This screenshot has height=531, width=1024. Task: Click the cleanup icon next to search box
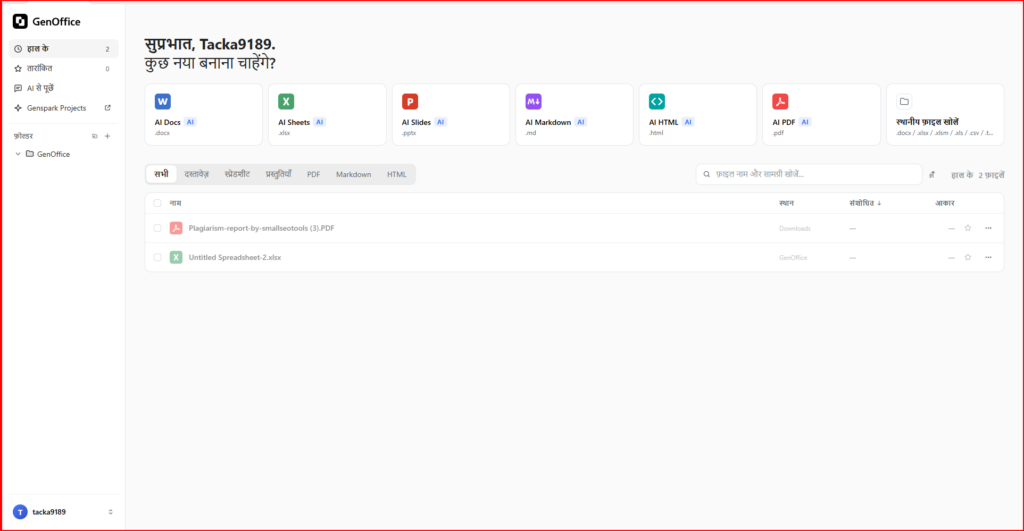pyautogui.click(x=932, y=174)
